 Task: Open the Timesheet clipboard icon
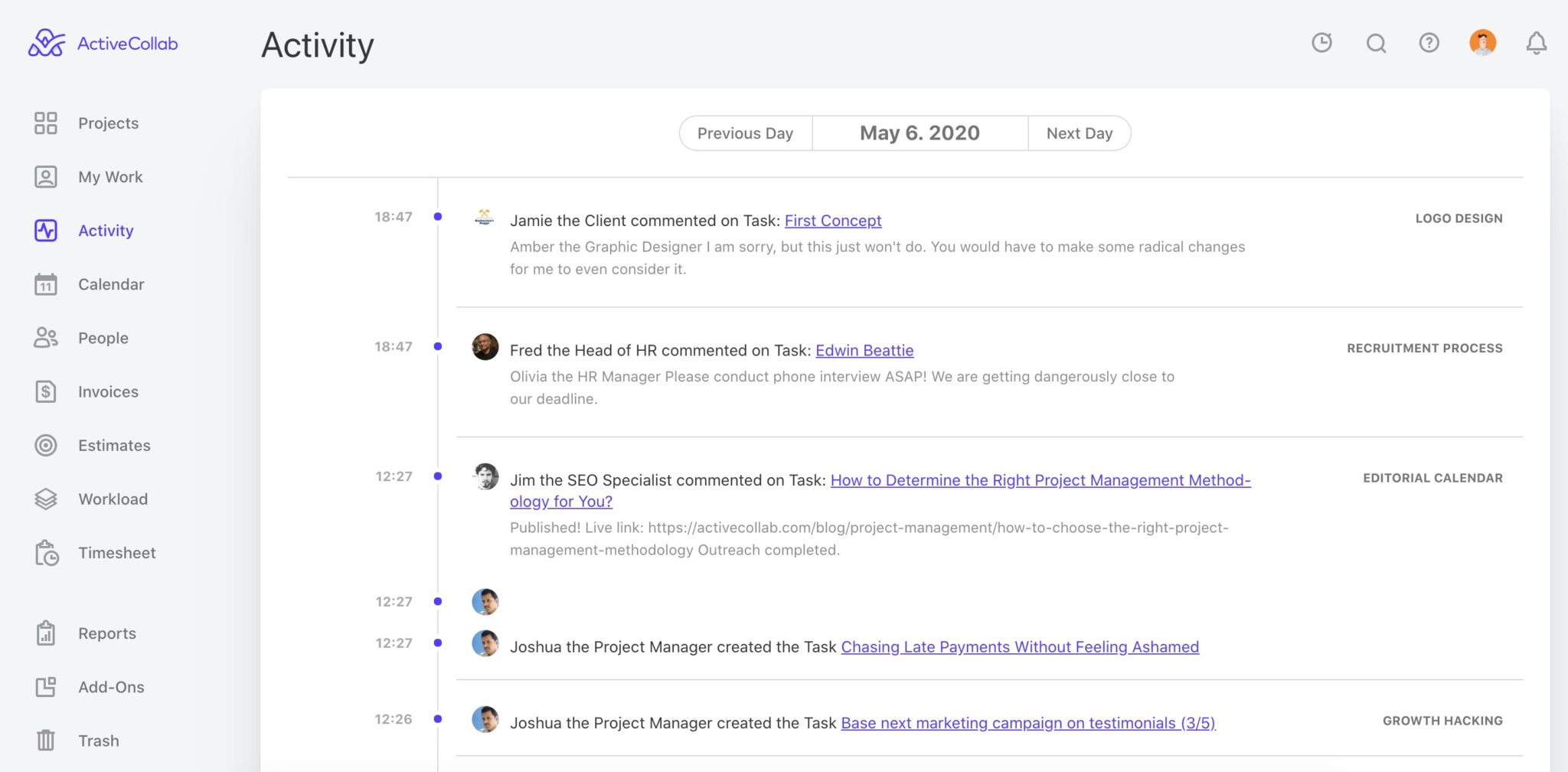click(x=47, y=552)
